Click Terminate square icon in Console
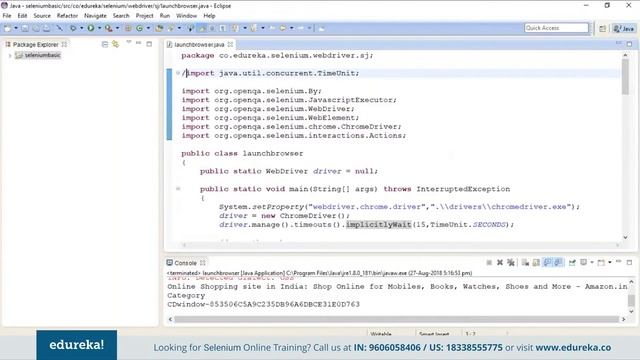640x360 pixels. click(x=489, y=262)
